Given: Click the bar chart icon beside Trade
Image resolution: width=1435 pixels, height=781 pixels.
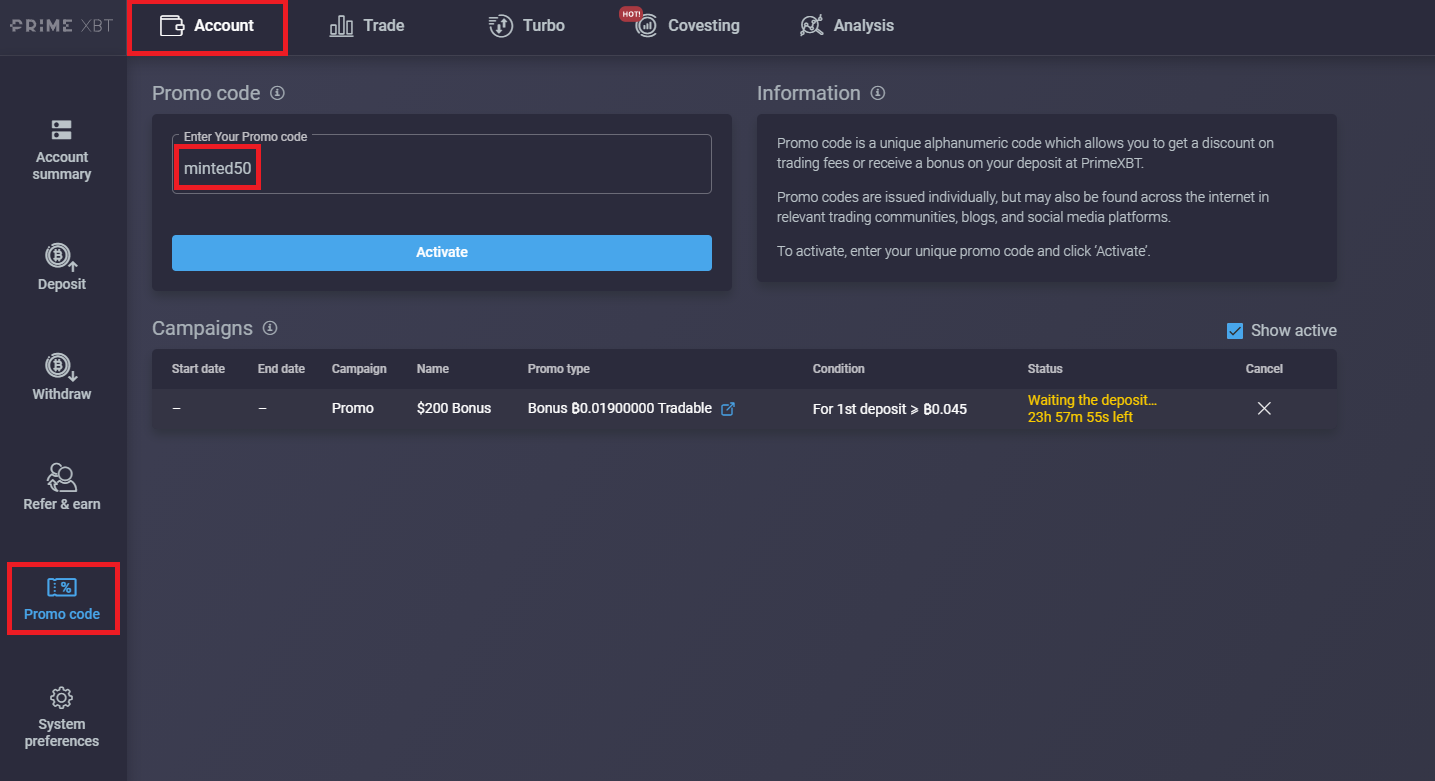Looking at the screenshot, I should coord(342,26).
